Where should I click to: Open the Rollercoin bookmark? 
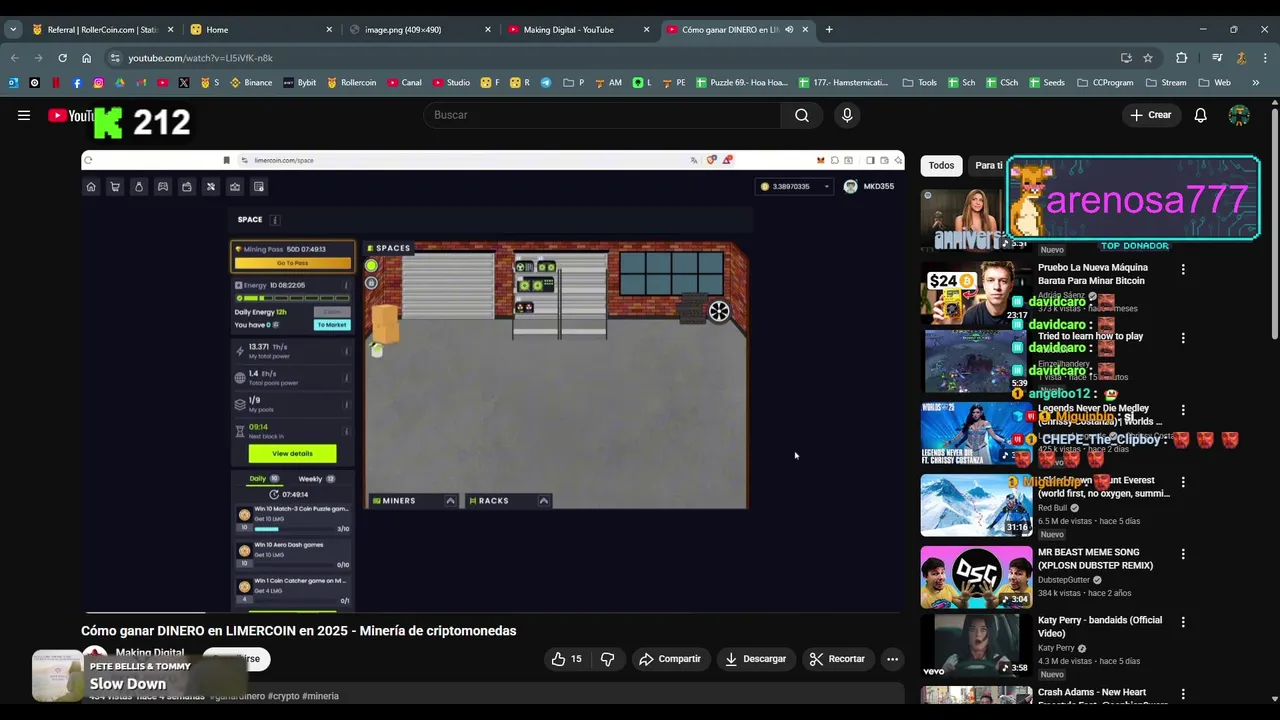point(352,83)
